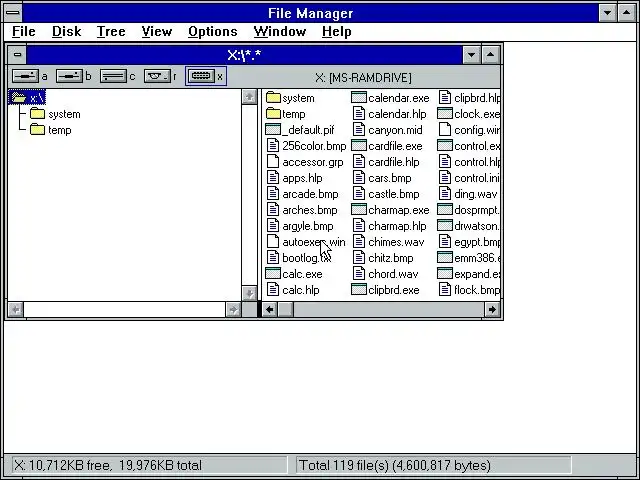The height and width of the screenshot is (480, 640).
Task: Click charmap.hlp file name
Action: [397, 226]
